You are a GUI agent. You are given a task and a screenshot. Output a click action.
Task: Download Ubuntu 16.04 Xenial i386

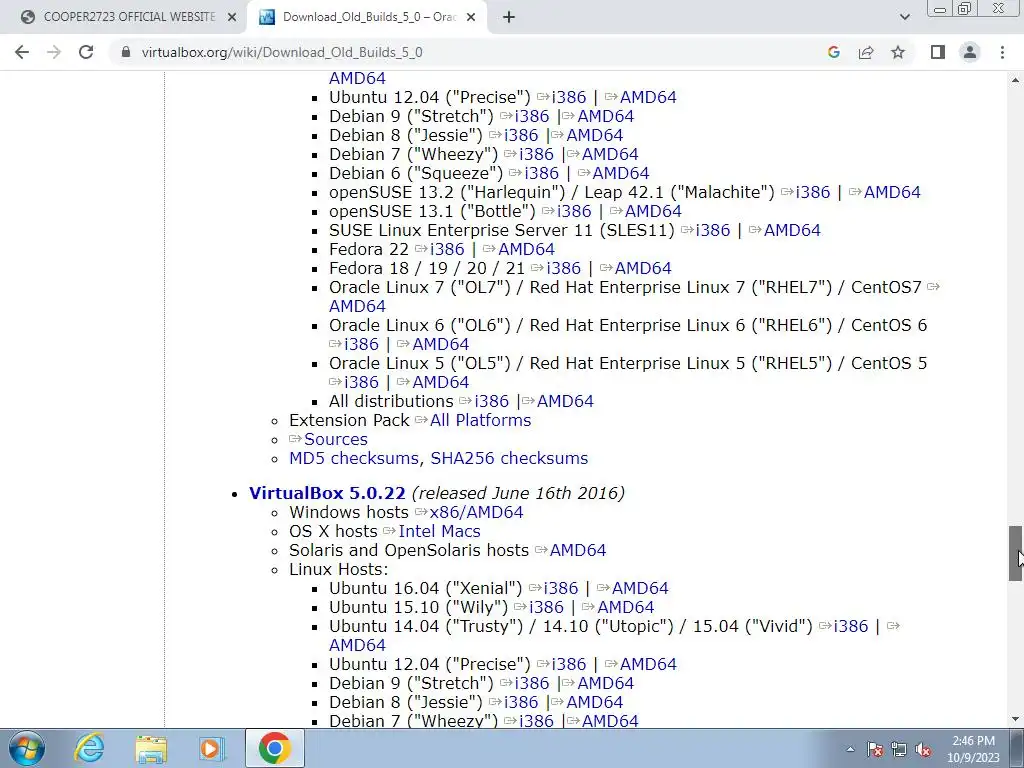click(560, 588)
